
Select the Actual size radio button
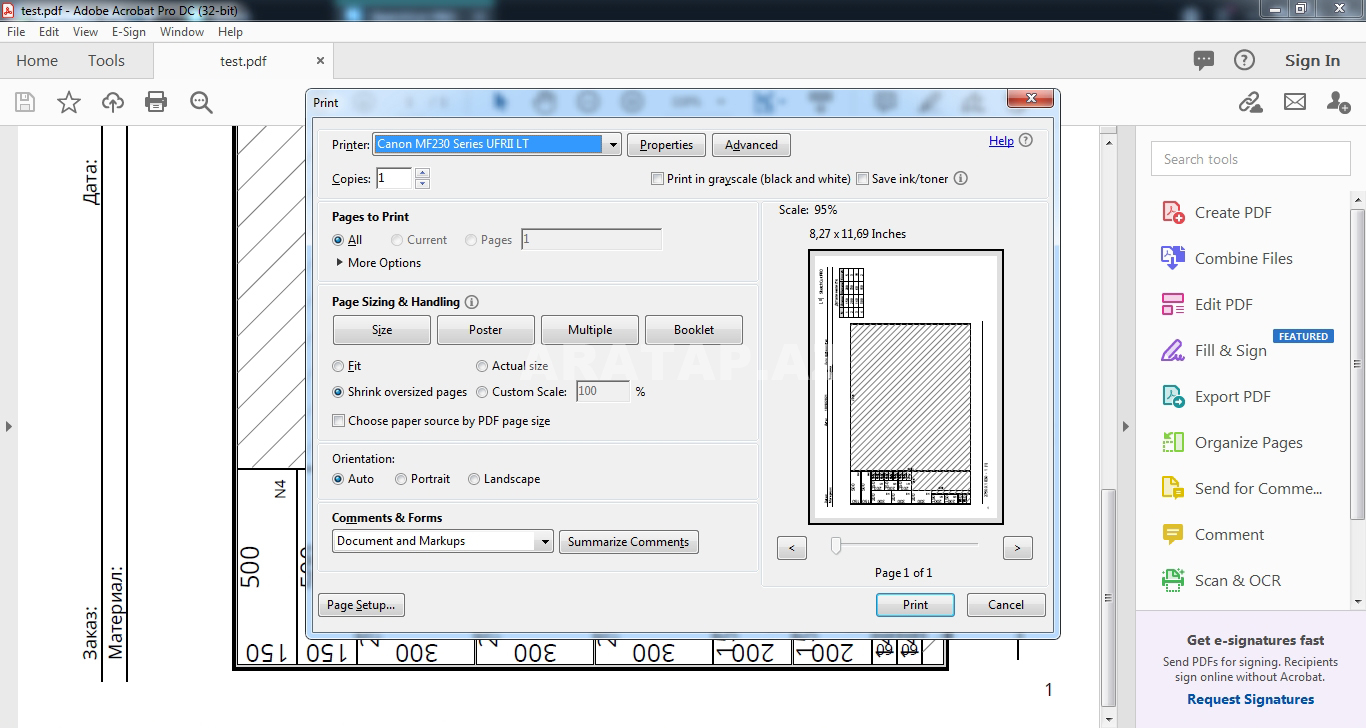coord(482,366)
